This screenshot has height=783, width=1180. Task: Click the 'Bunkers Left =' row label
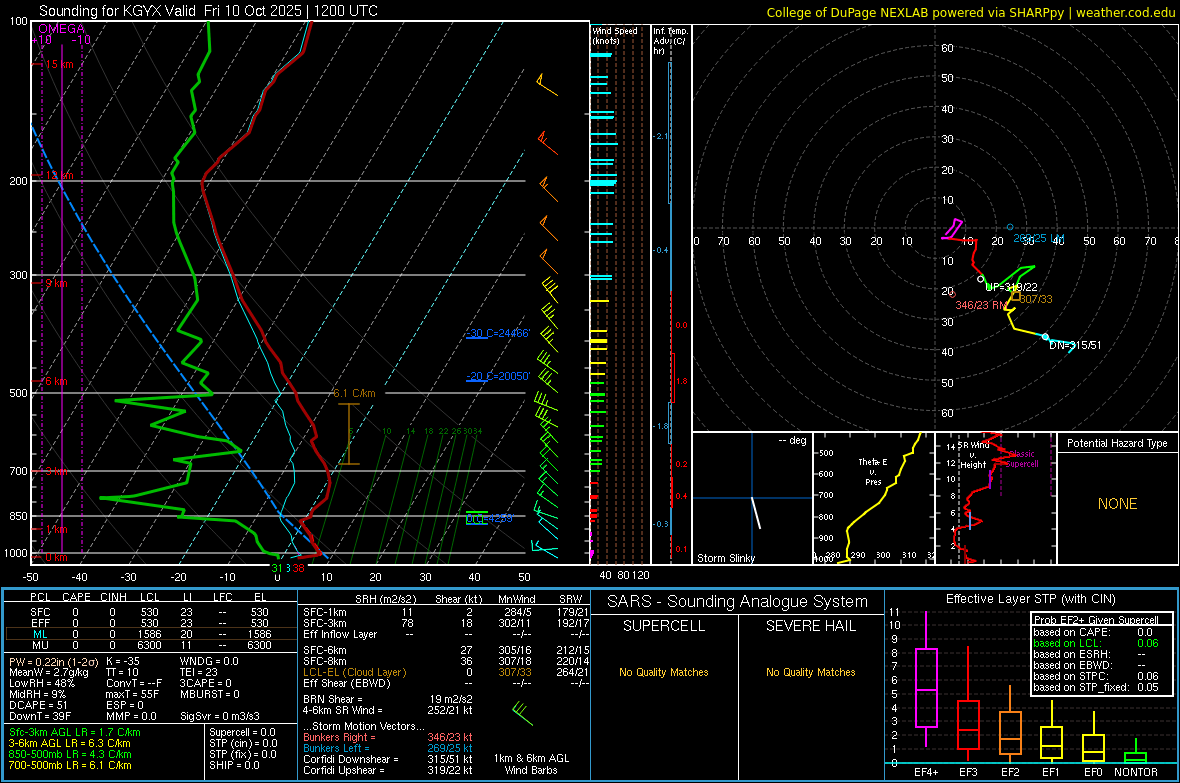336,748
